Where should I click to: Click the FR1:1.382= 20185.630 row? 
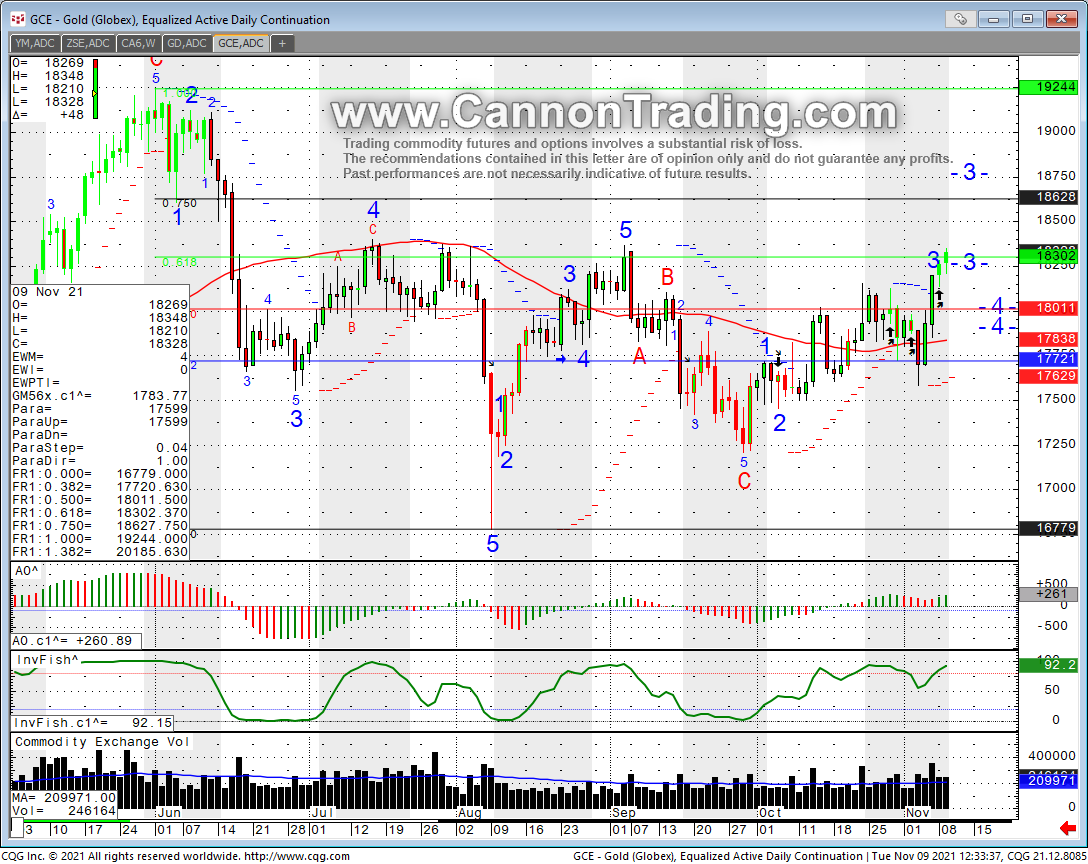tap(100, 552)
